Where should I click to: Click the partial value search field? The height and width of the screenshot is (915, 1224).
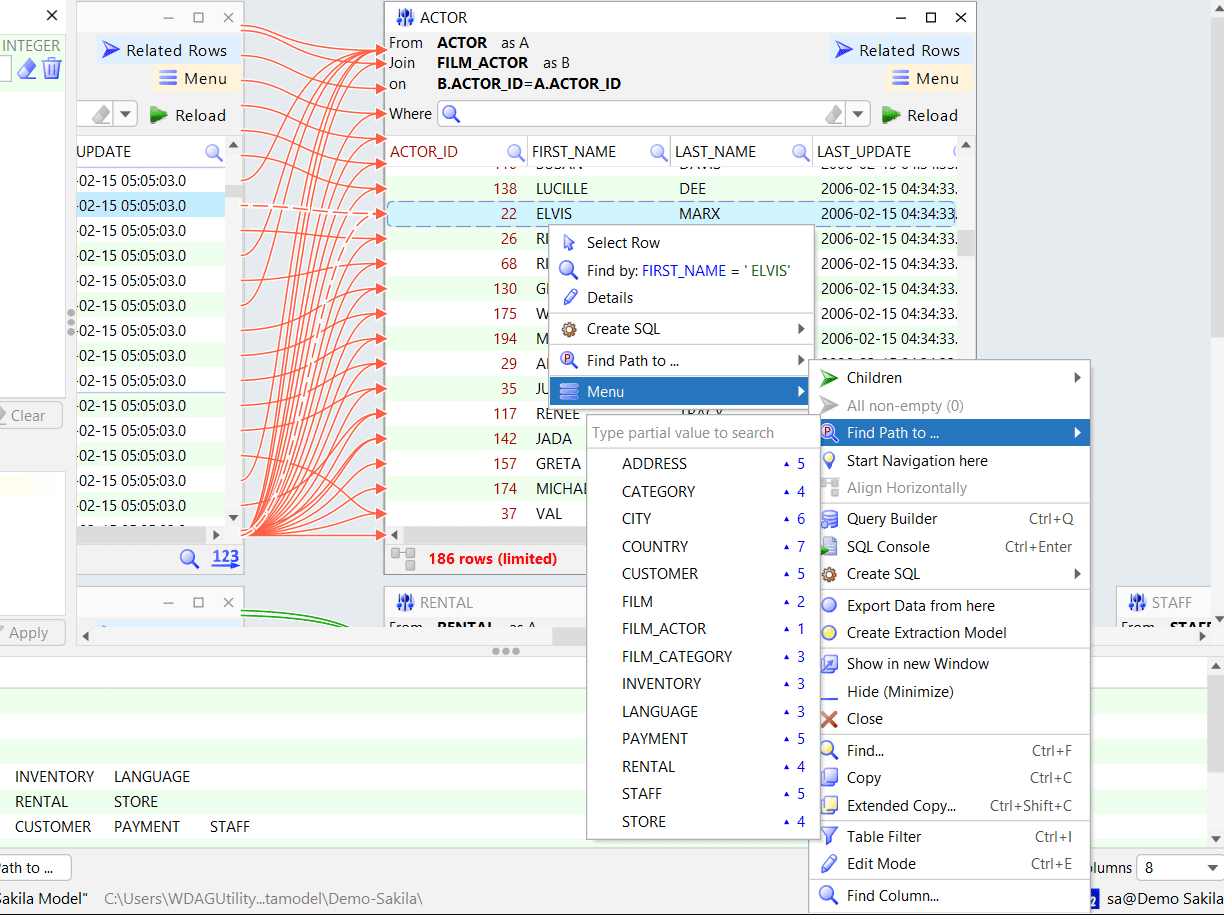click(x=702, y=433)
